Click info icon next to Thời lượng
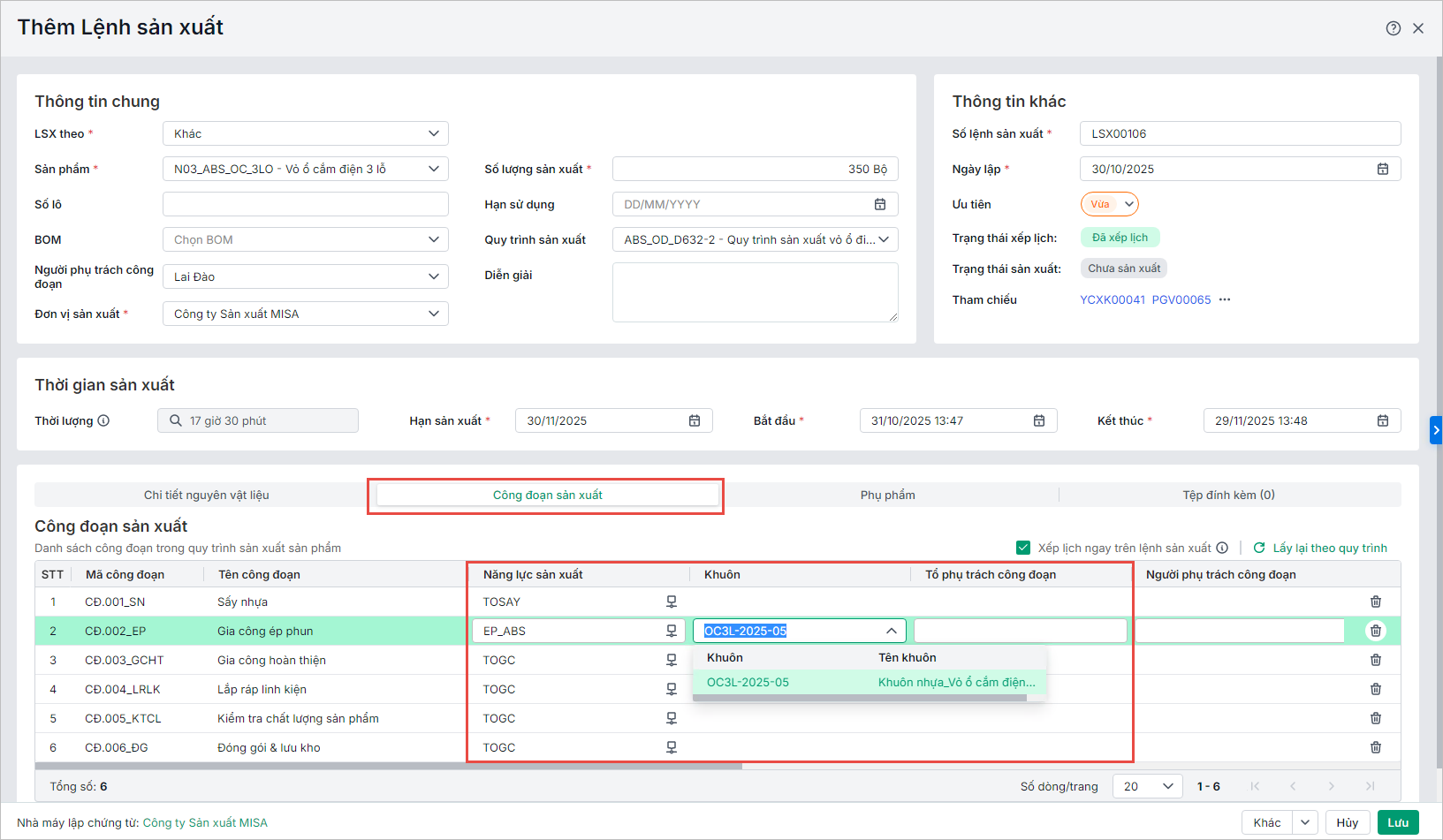The width and height of the screenshot is (1443, 840). 103,420
